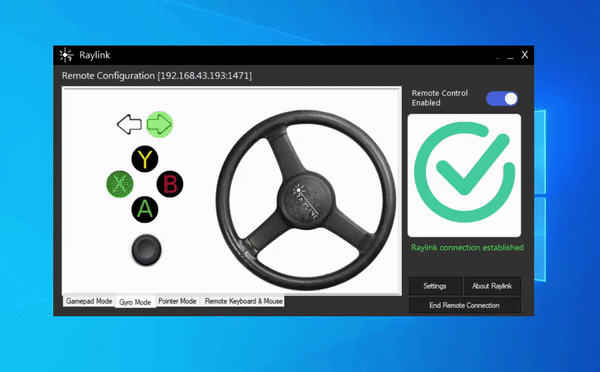Click the About Raylink button

pos(492,286)
